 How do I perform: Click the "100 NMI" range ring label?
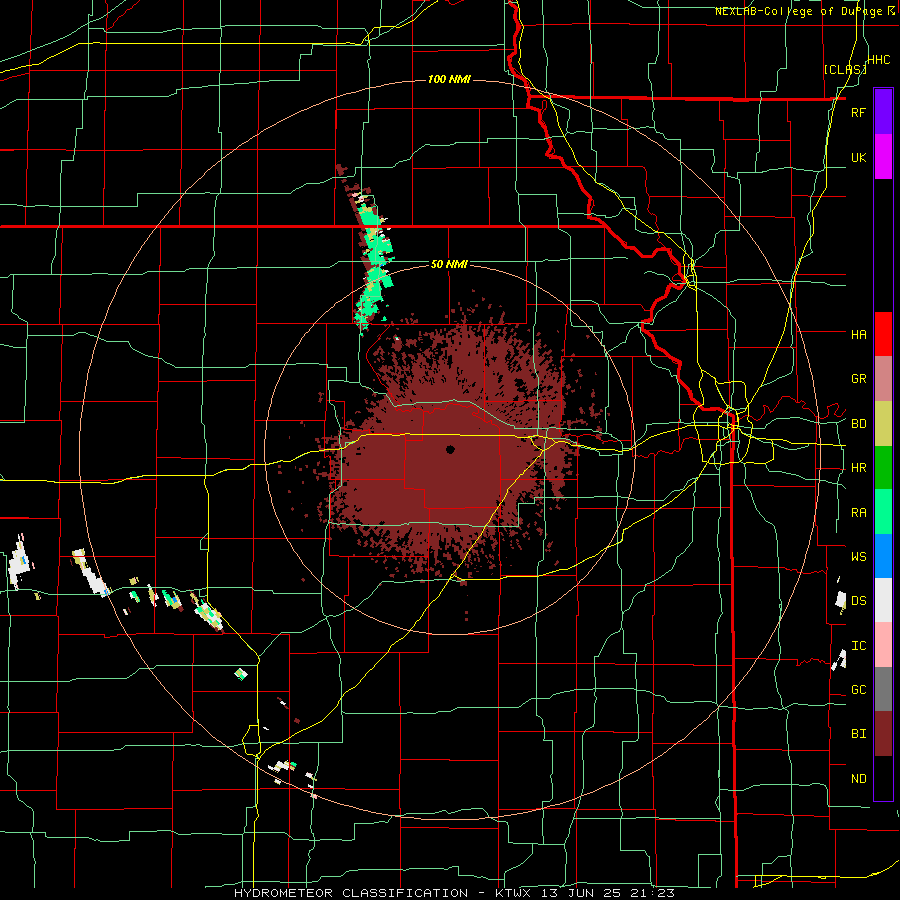[x=449, y=79]
